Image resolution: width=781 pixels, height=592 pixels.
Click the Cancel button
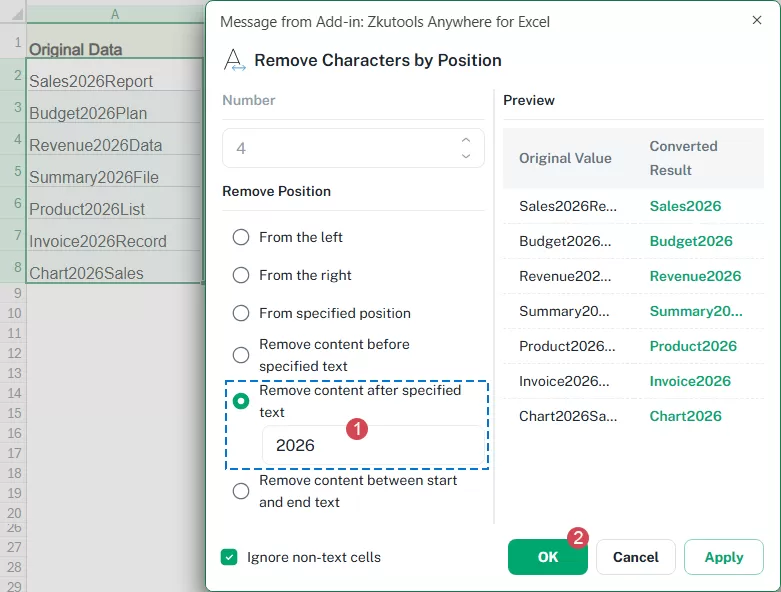click(636, 557)
